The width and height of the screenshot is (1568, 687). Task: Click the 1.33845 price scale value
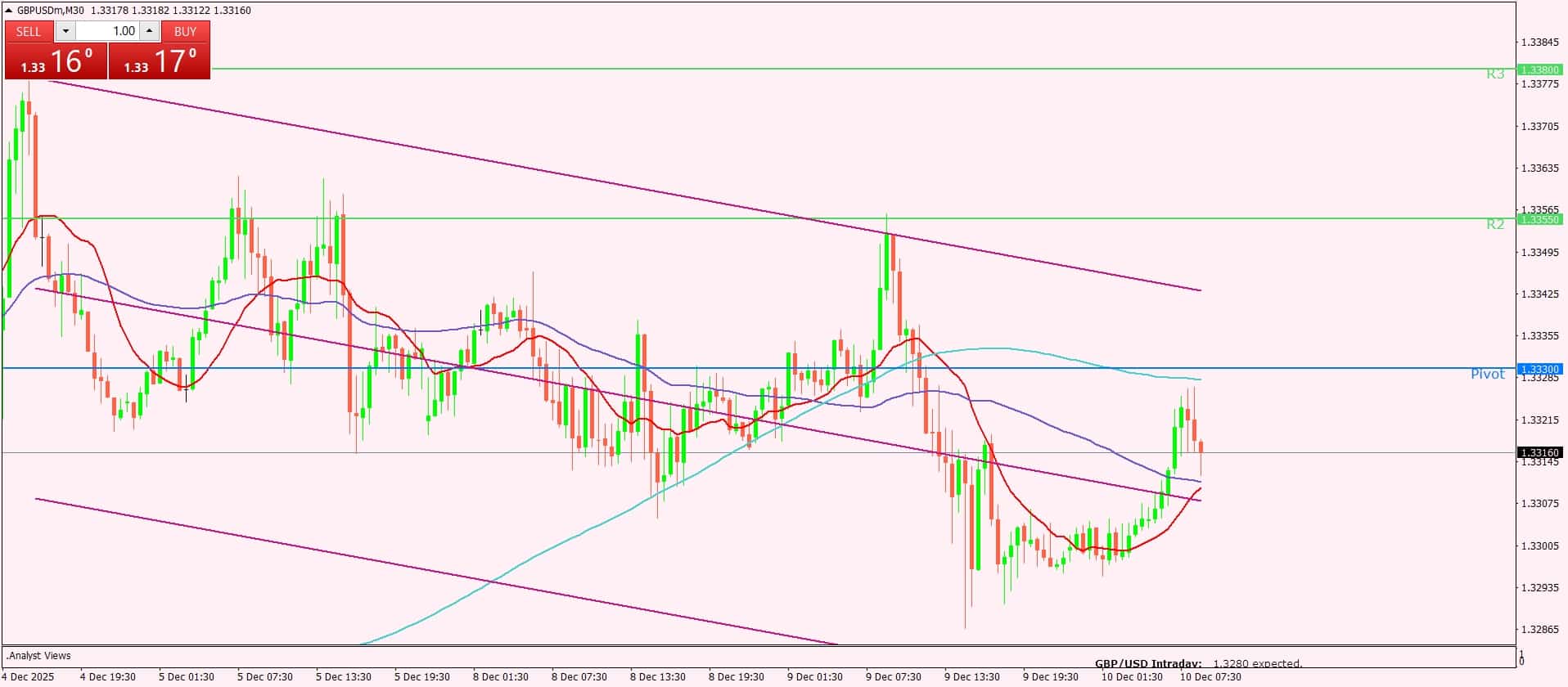point(1539,42)
